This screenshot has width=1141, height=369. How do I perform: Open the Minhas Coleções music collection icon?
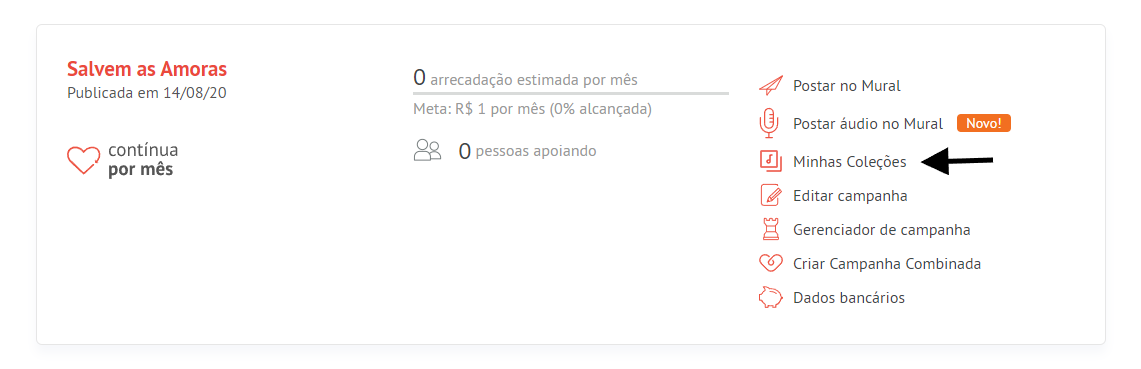[x=770, y=161]
